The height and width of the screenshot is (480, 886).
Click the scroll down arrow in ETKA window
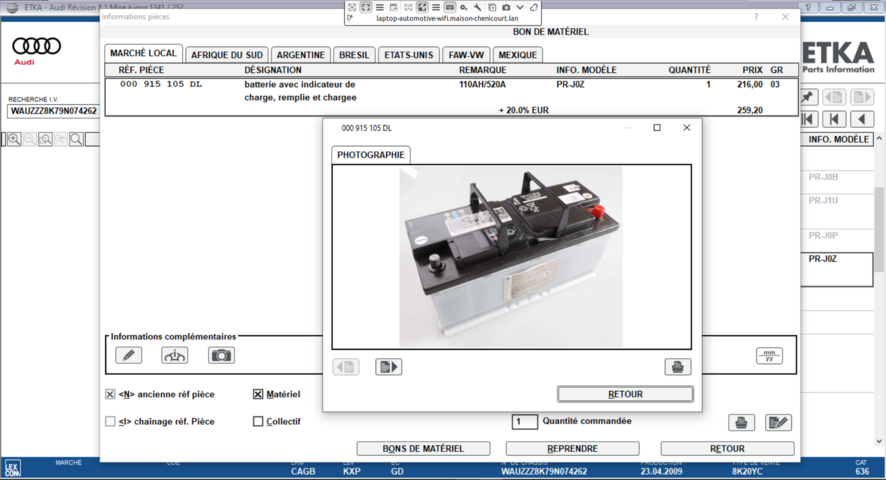point(879,442)
